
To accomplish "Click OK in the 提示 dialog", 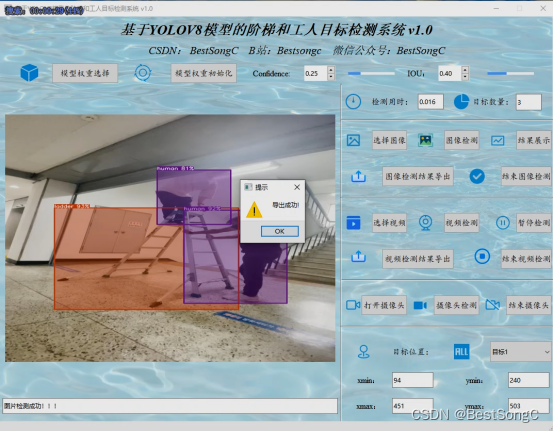I will click(279, 231).
